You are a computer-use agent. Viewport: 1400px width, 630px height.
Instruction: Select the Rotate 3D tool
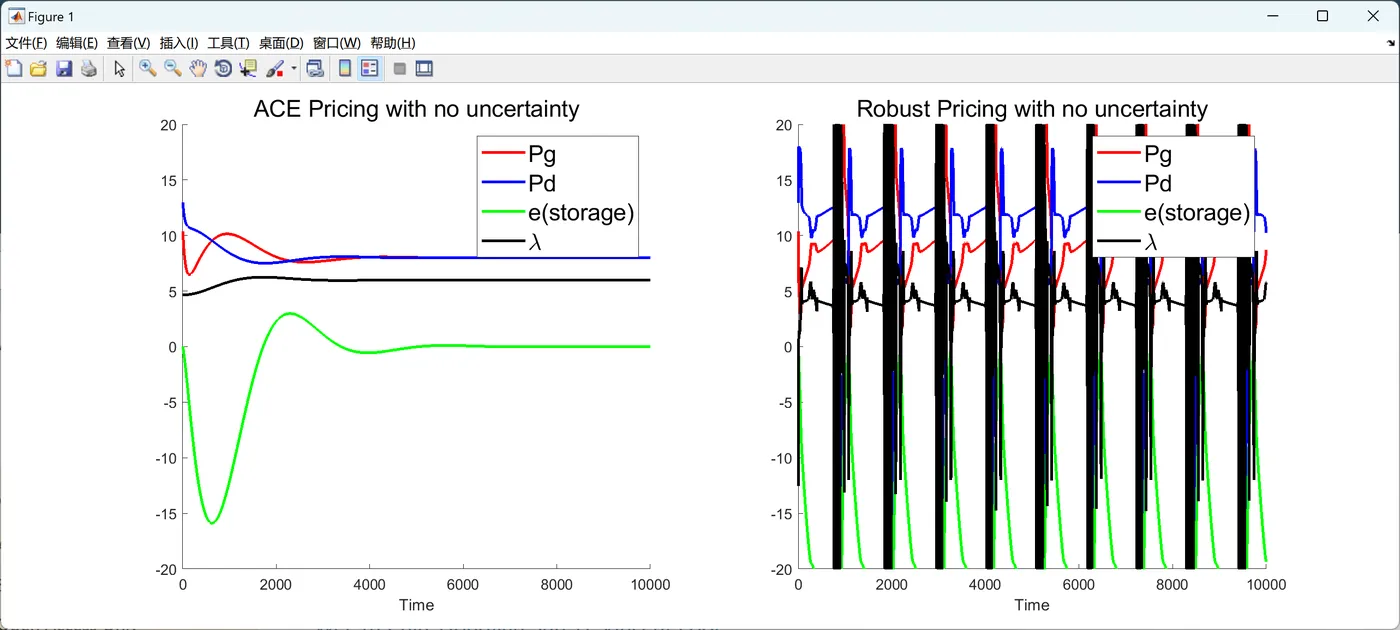[x=223, y=69]
